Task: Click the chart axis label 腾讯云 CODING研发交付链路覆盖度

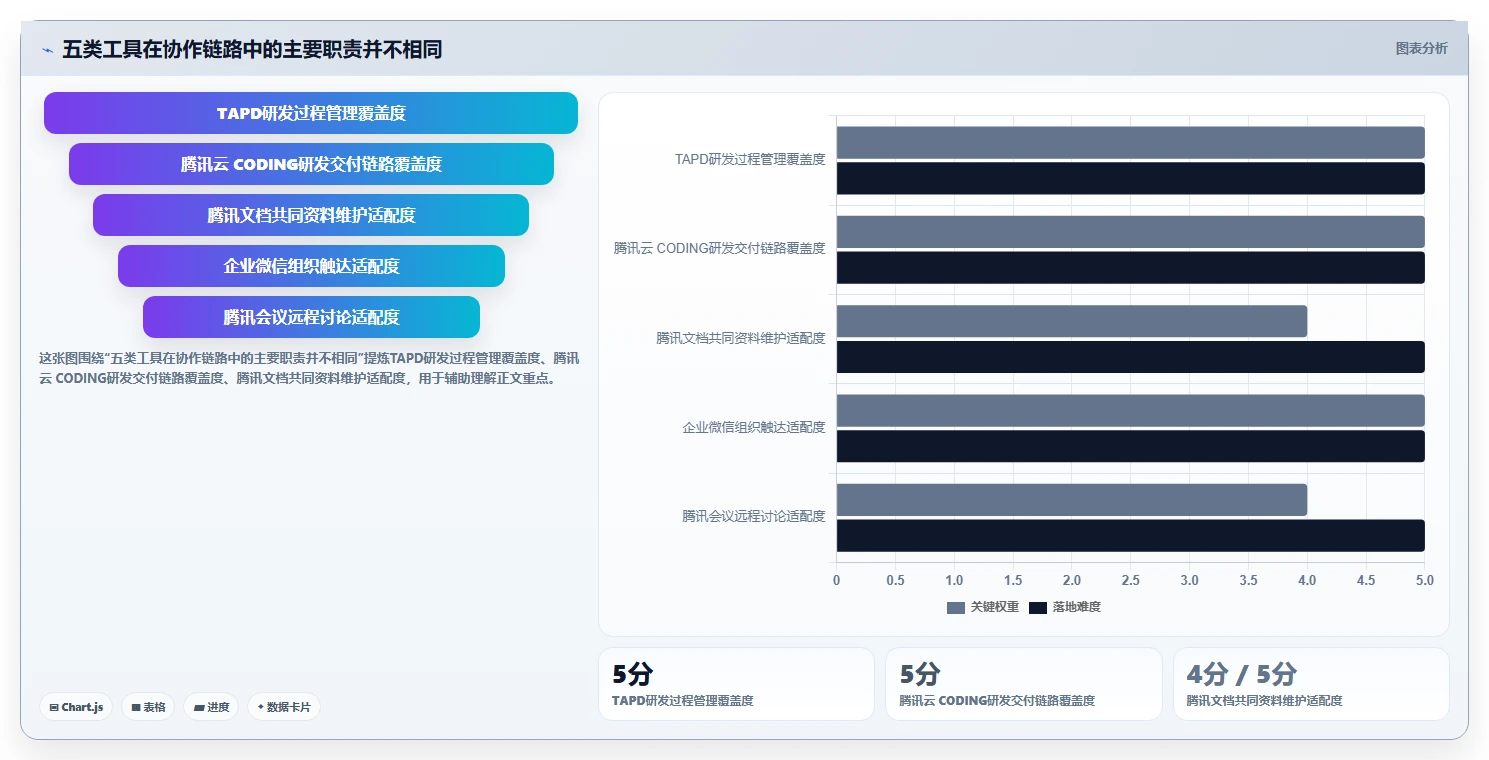Action: 720,248
